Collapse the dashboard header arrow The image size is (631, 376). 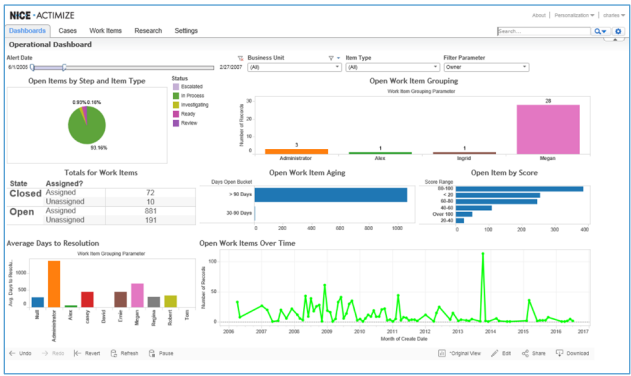[615, 39]
